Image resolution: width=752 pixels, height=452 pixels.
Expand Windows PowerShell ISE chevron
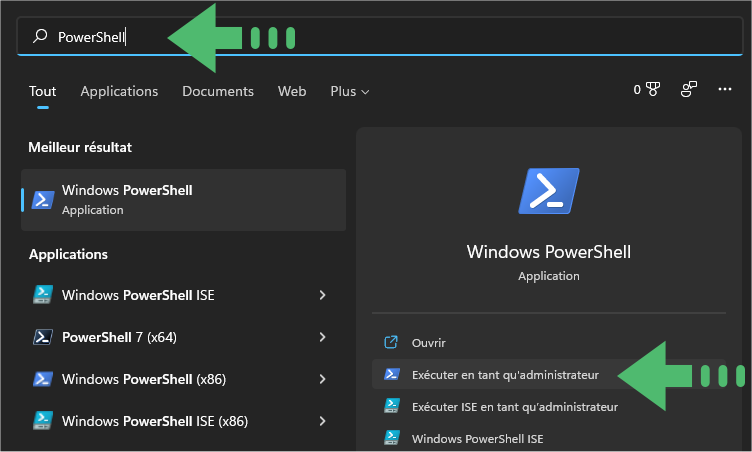pos(322,295)
